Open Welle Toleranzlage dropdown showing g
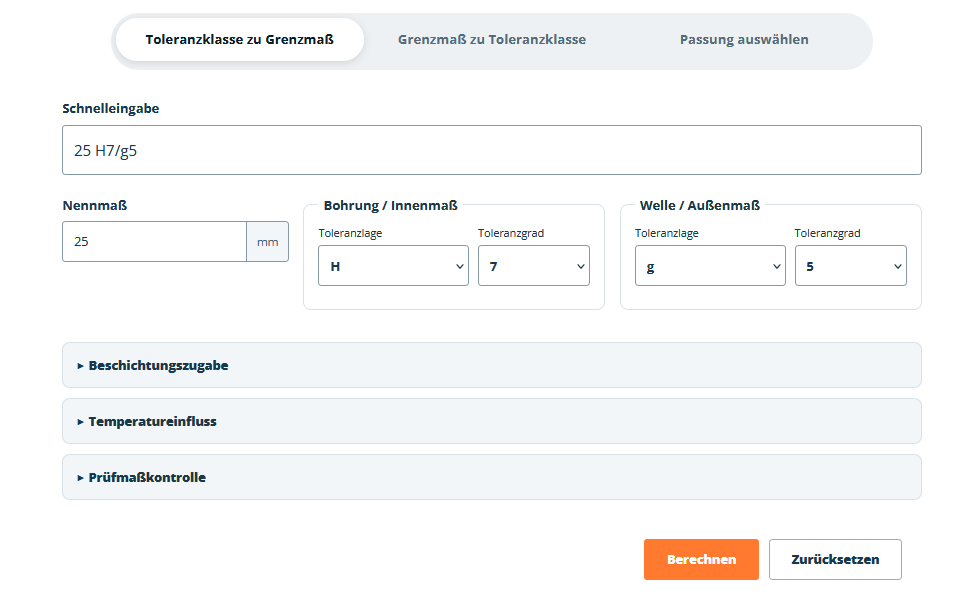This screenshot has width=972, height=598. pos(710,266)
